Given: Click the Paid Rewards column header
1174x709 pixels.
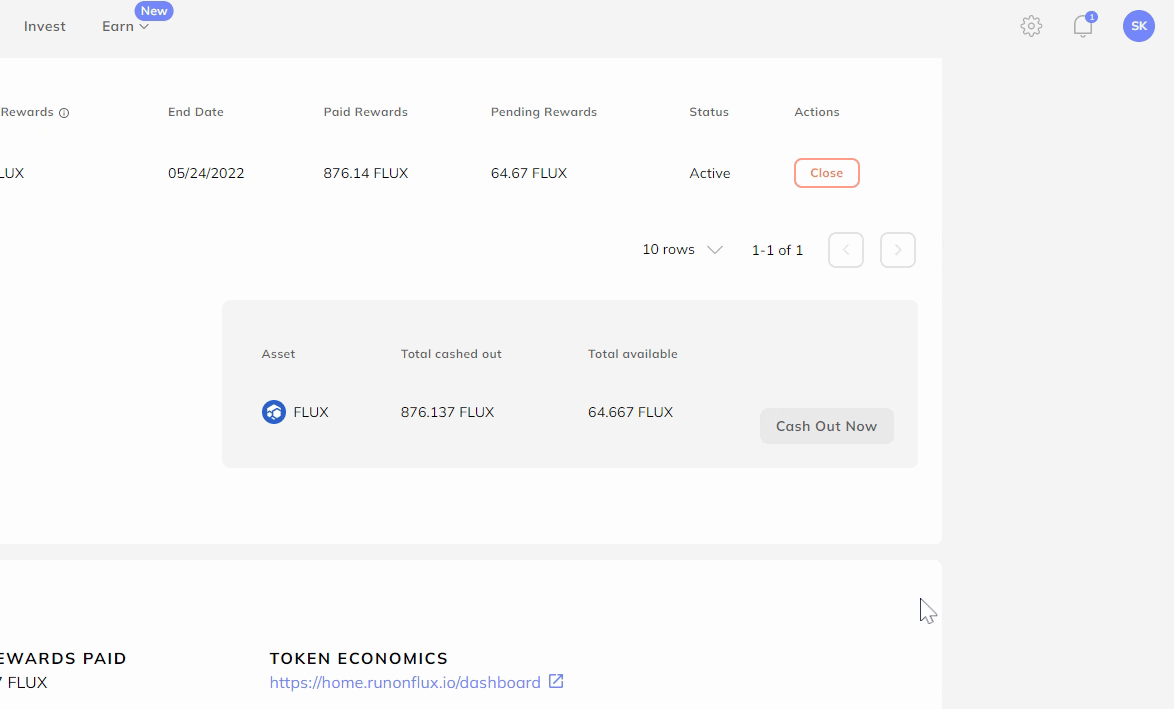Looking at the screenshot, I should [365, 112].
